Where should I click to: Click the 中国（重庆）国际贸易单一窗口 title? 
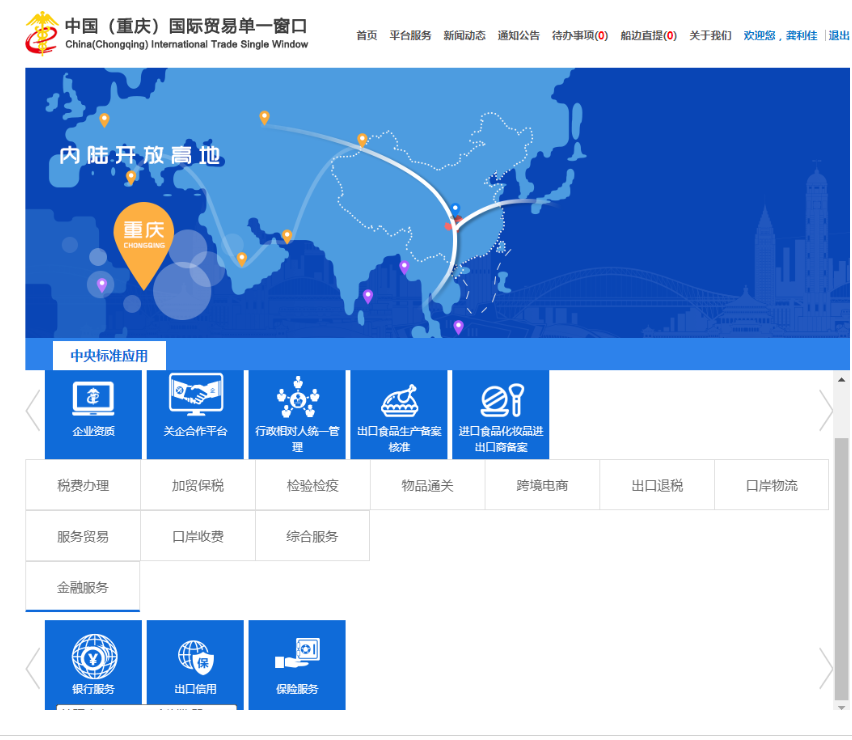186,26
